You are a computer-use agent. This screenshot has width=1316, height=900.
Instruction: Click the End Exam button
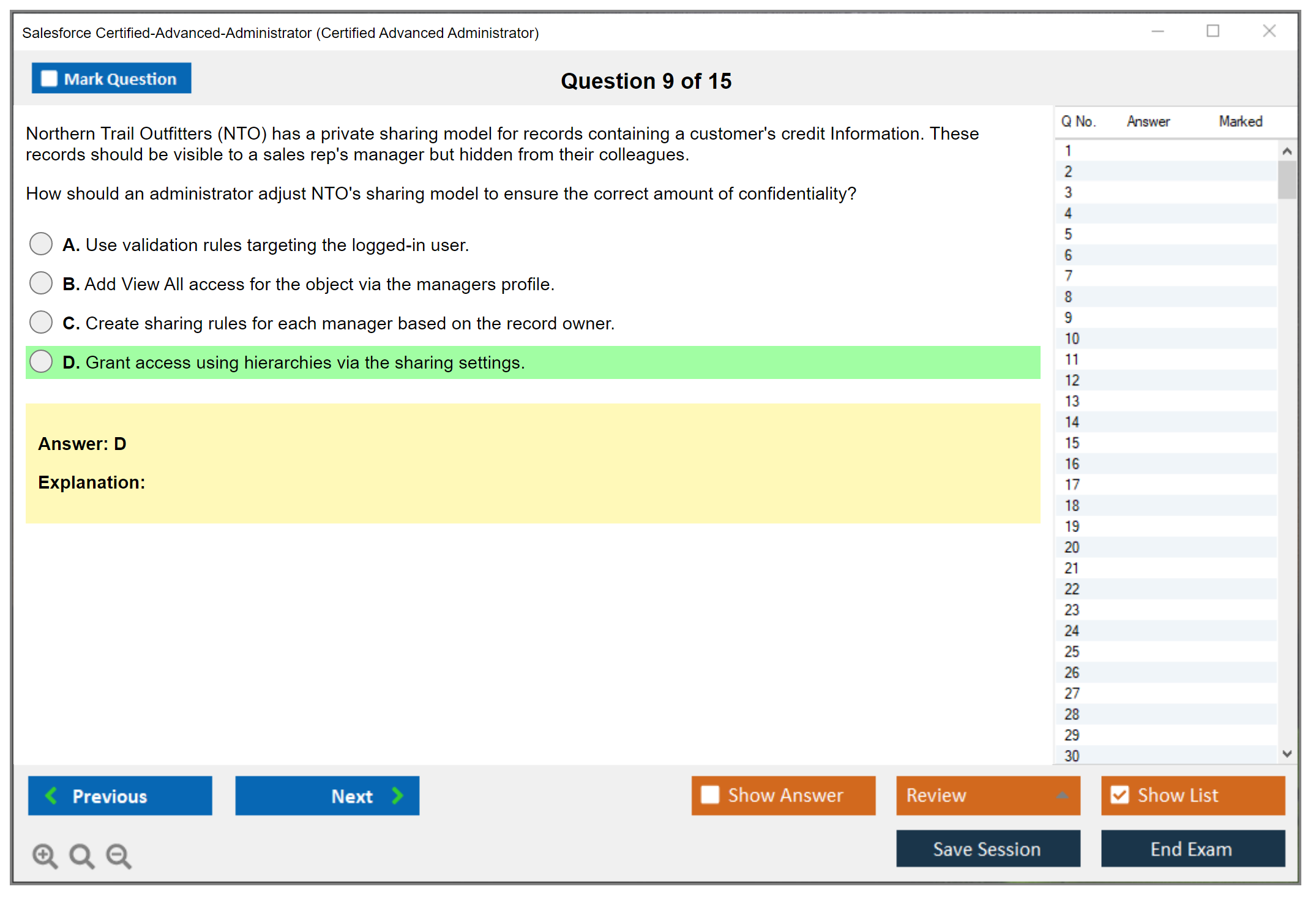tap(1192, 849)
